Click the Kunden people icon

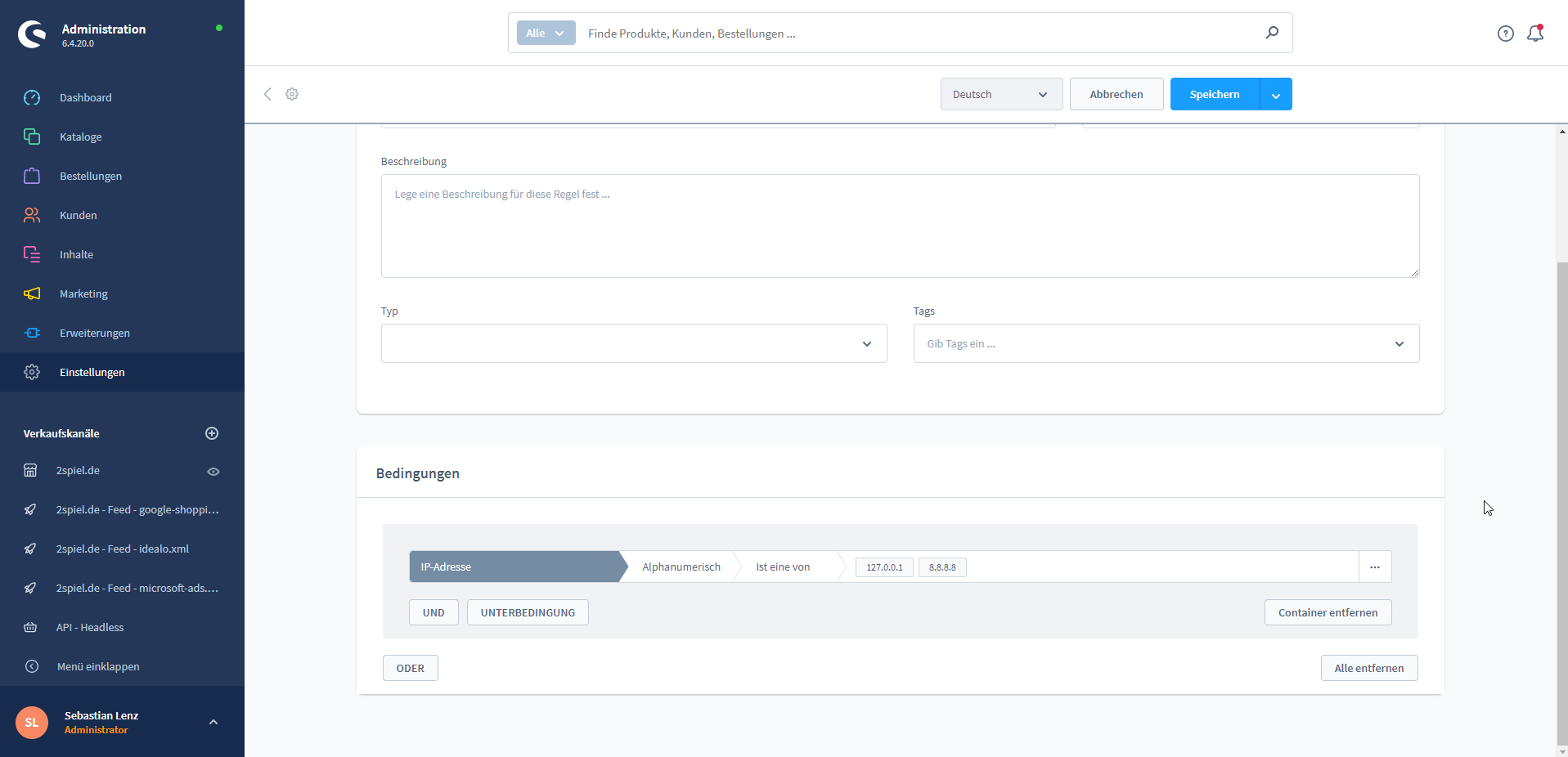(32, 215)
